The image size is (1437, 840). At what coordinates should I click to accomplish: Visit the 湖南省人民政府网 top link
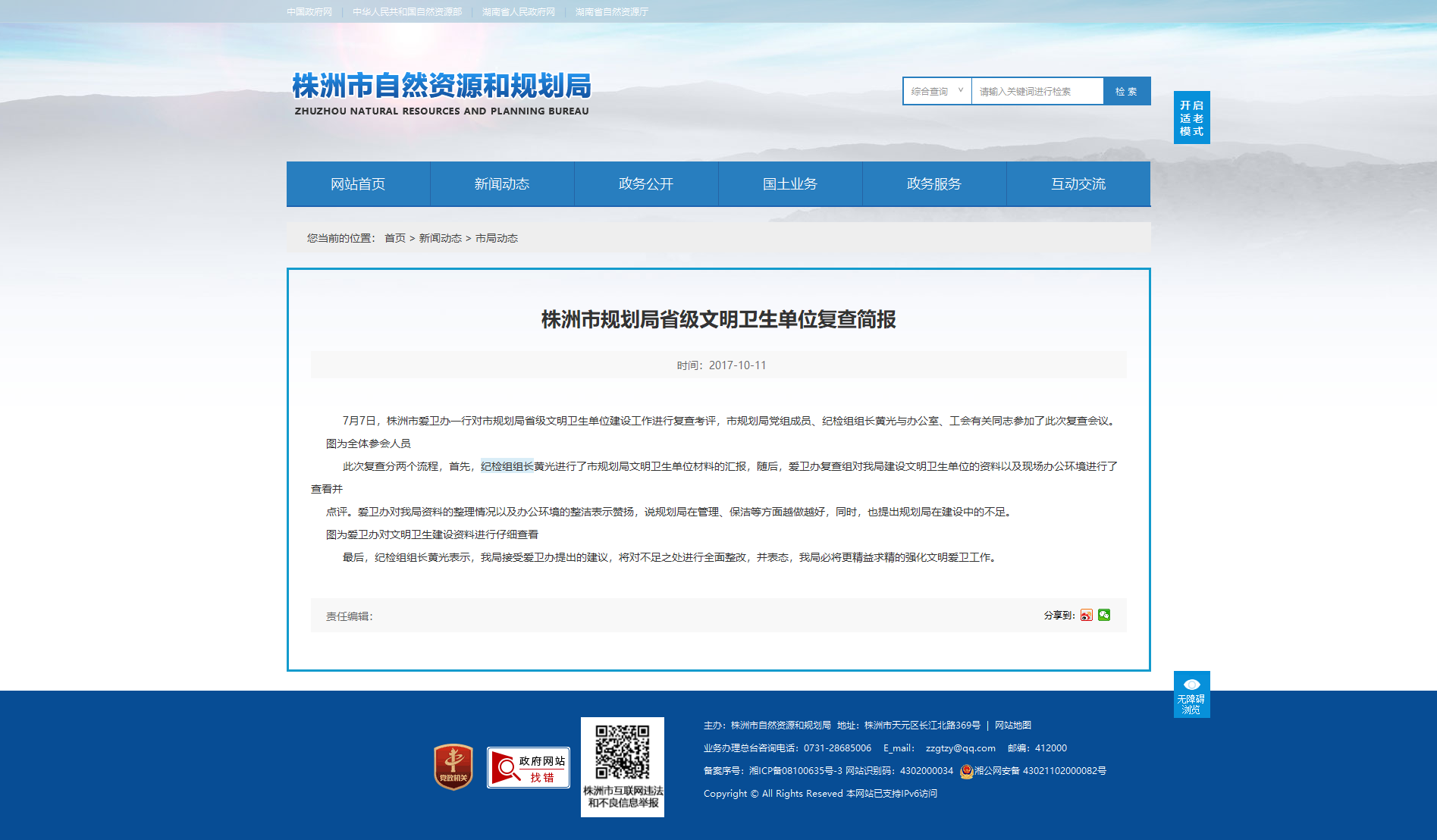(519, 12)
